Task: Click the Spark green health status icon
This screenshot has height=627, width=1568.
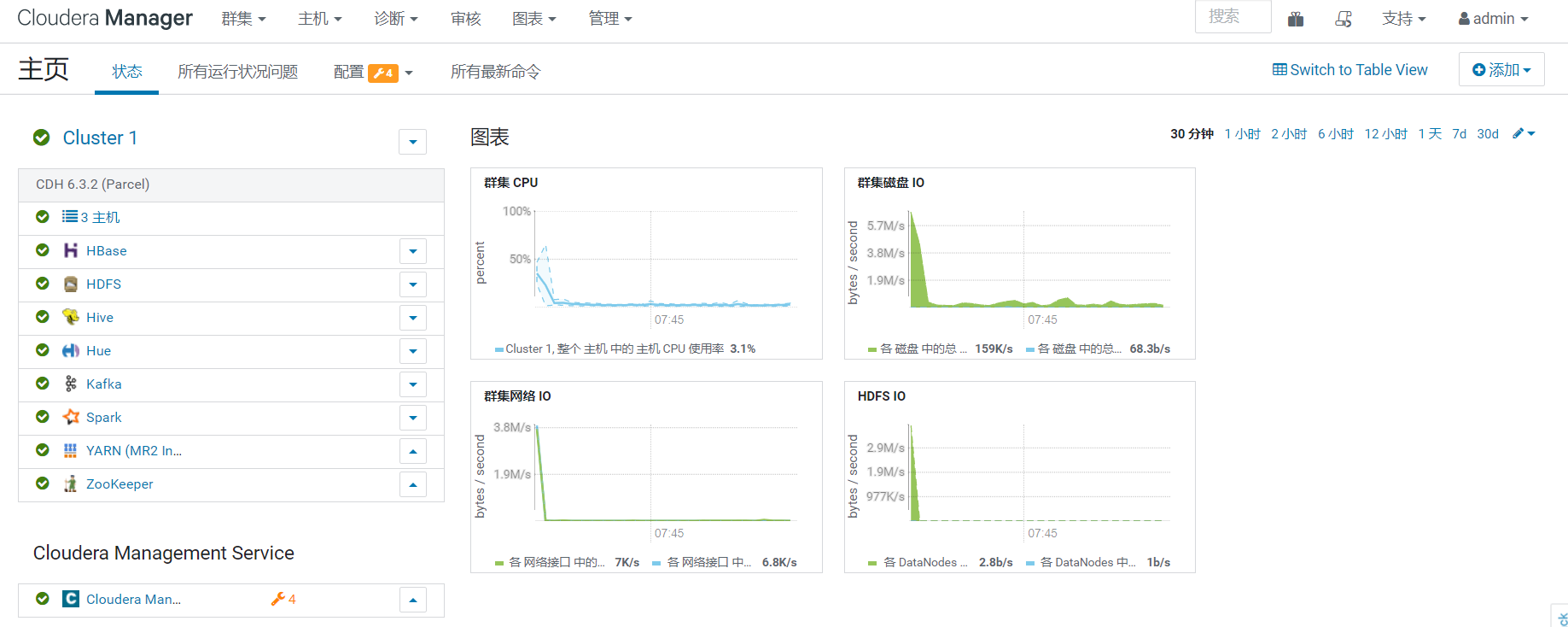Action: pos(43,417)
